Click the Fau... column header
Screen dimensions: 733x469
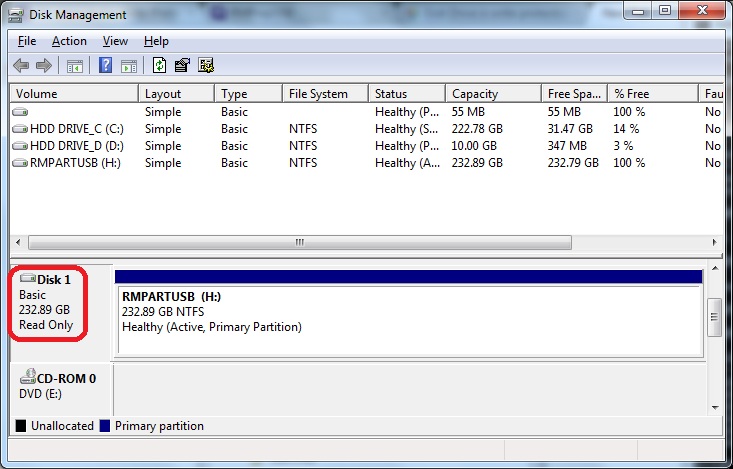coord(711,94)
